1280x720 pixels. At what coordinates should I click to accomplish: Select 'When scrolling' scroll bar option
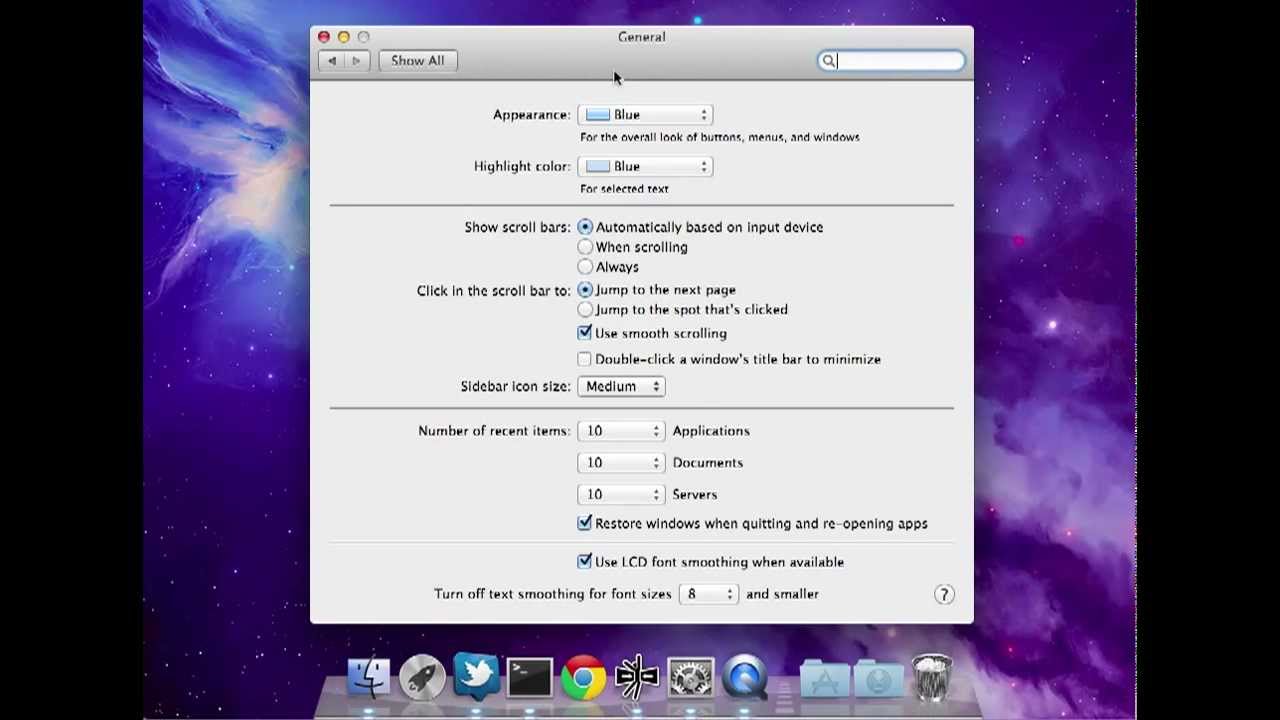point(585,247)
